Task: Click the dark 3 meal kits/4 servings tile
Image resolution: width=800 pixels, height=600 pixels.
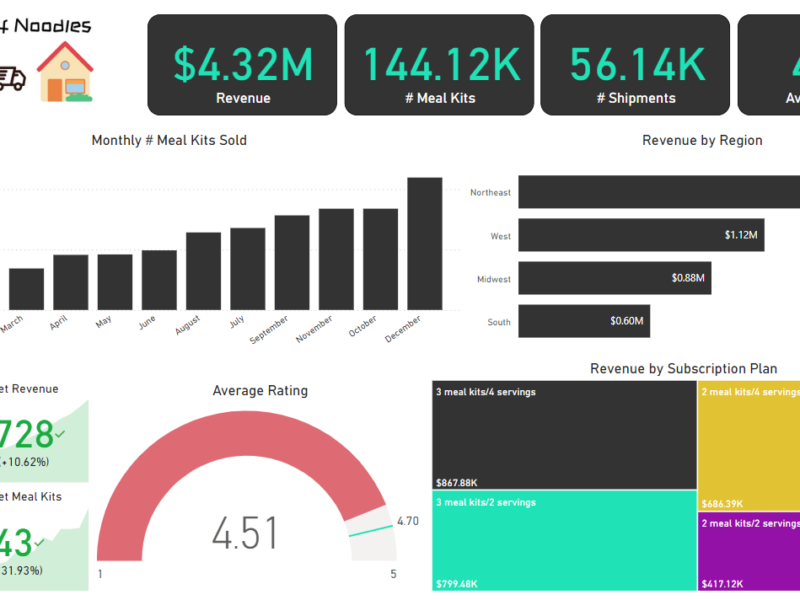Action: pos(564,435)
